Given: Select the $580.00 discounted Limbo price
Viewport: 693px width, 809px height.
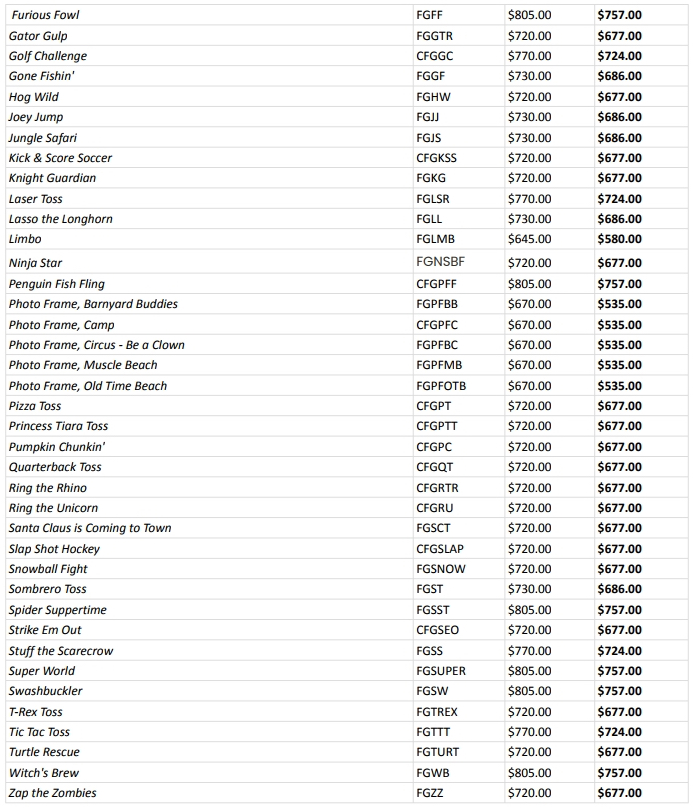Looking at the screenshot, I should tap(619, 239).
